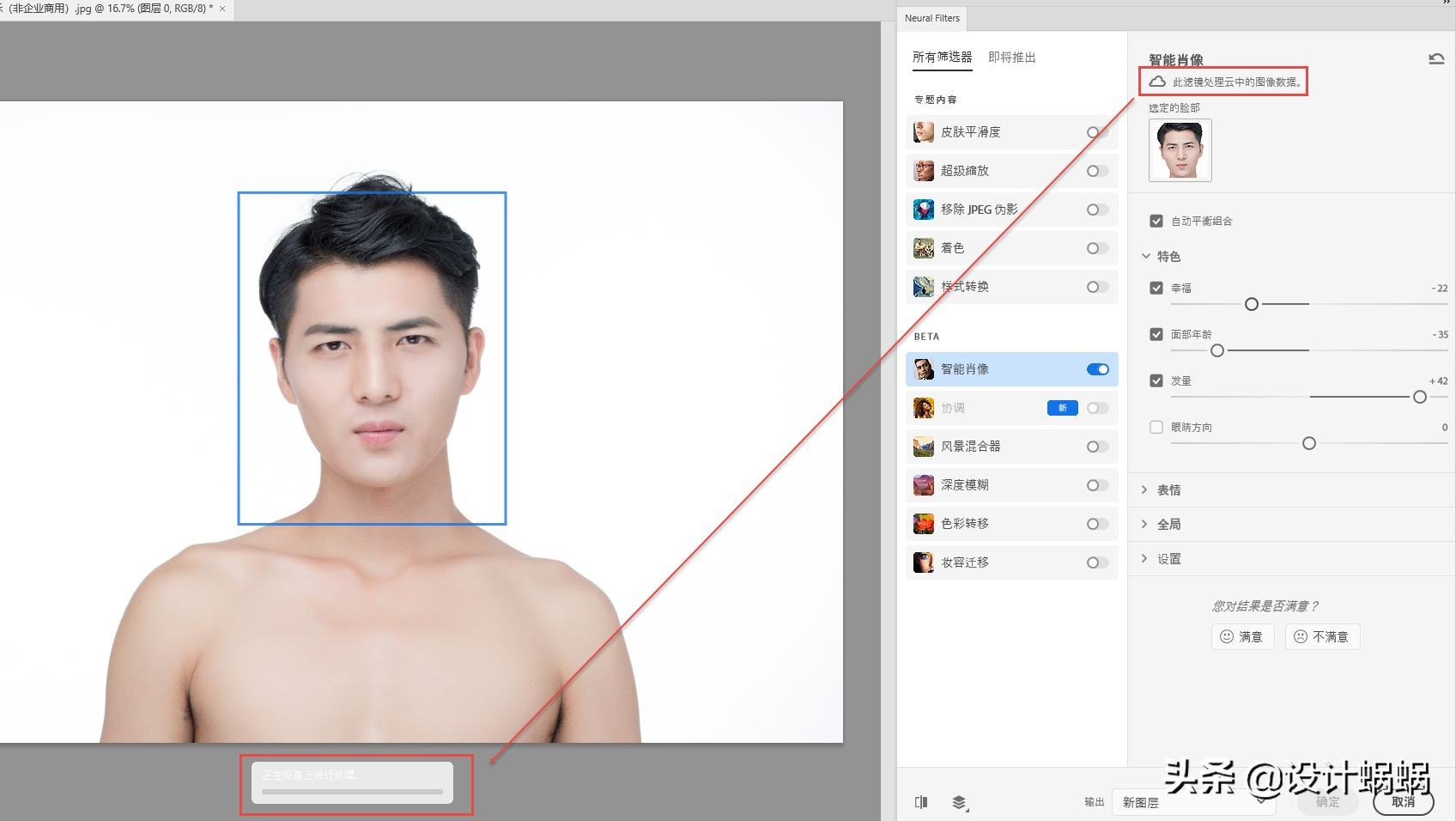
Task: Switch to the 即将推出 tab
Action: pyautogui.click(x=1012, y=57)
